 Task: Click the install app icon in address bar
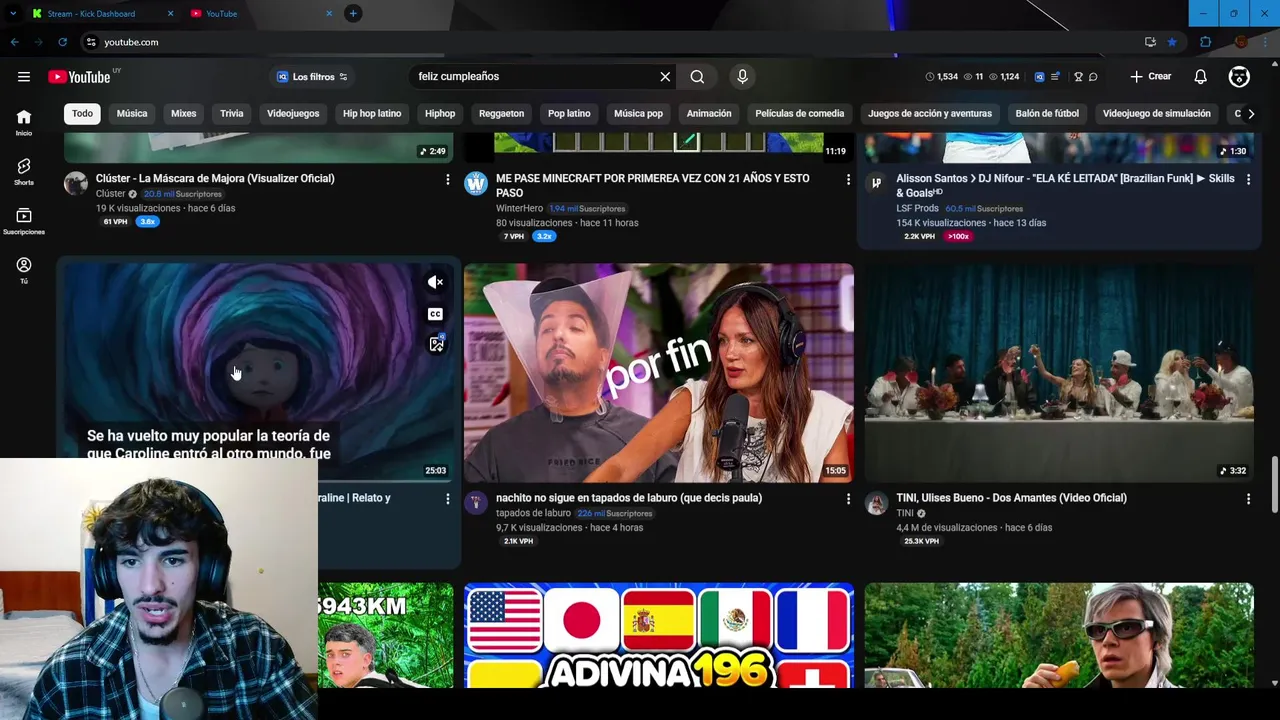coord(1150,42)
